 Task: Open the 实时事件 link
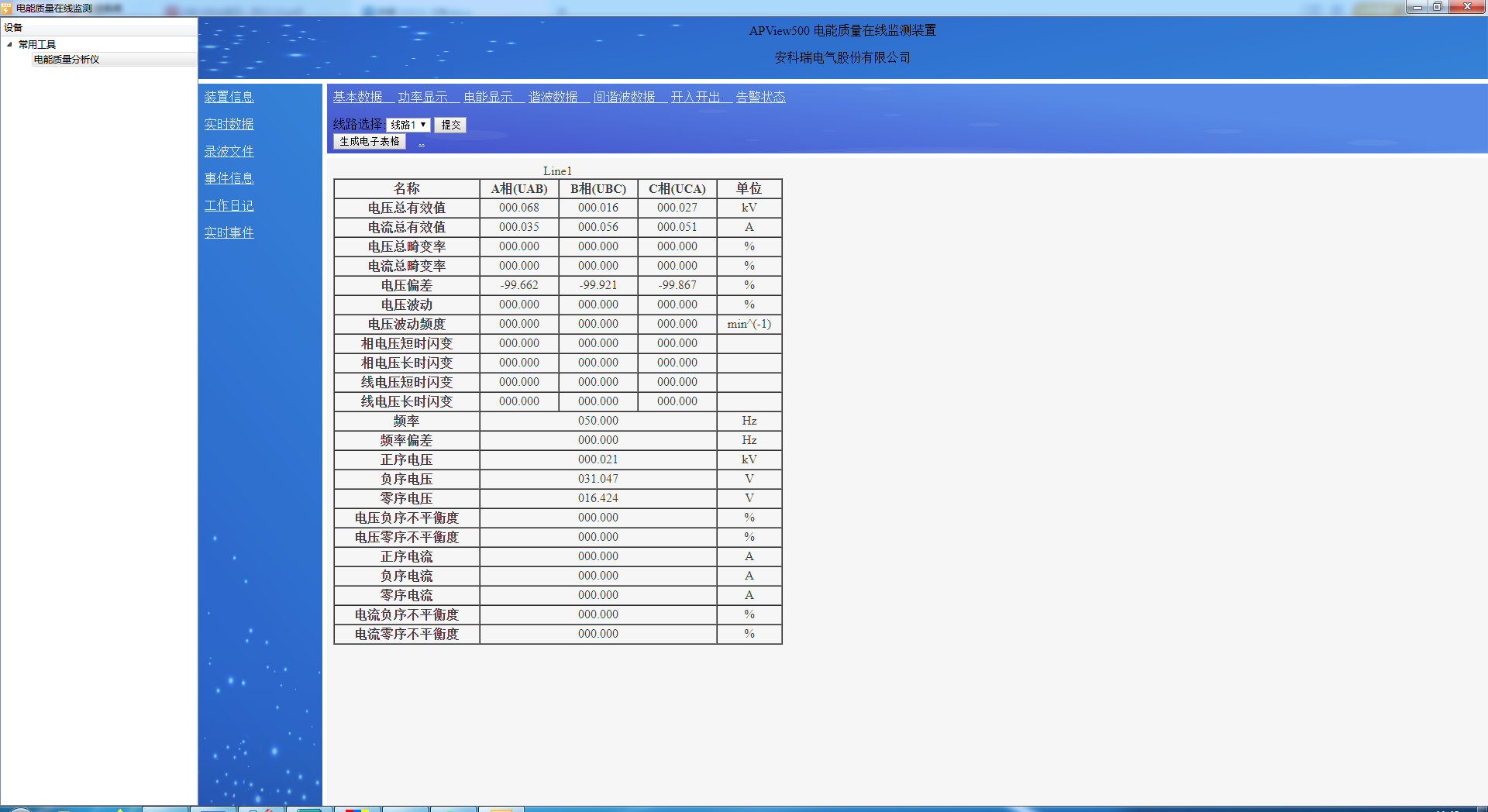pos(229,232)
